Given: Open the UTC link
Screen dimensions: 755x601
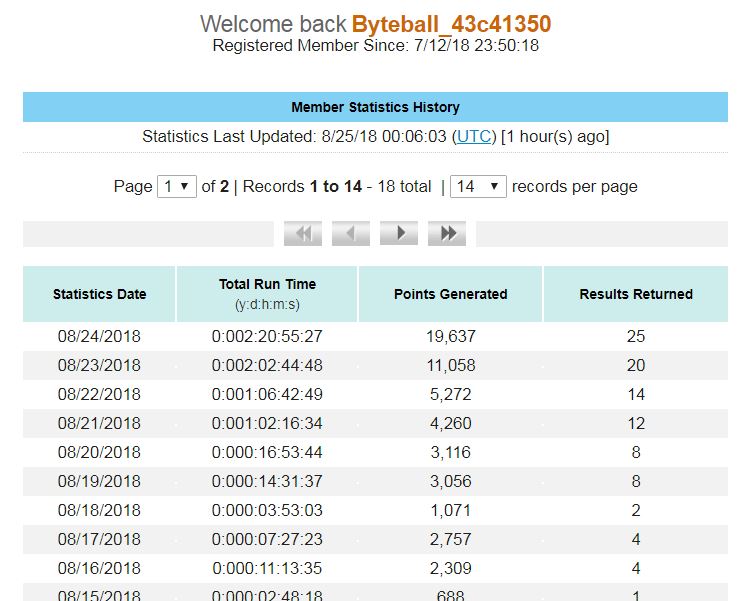Looking at the screenshot, I should click(474, 137).
